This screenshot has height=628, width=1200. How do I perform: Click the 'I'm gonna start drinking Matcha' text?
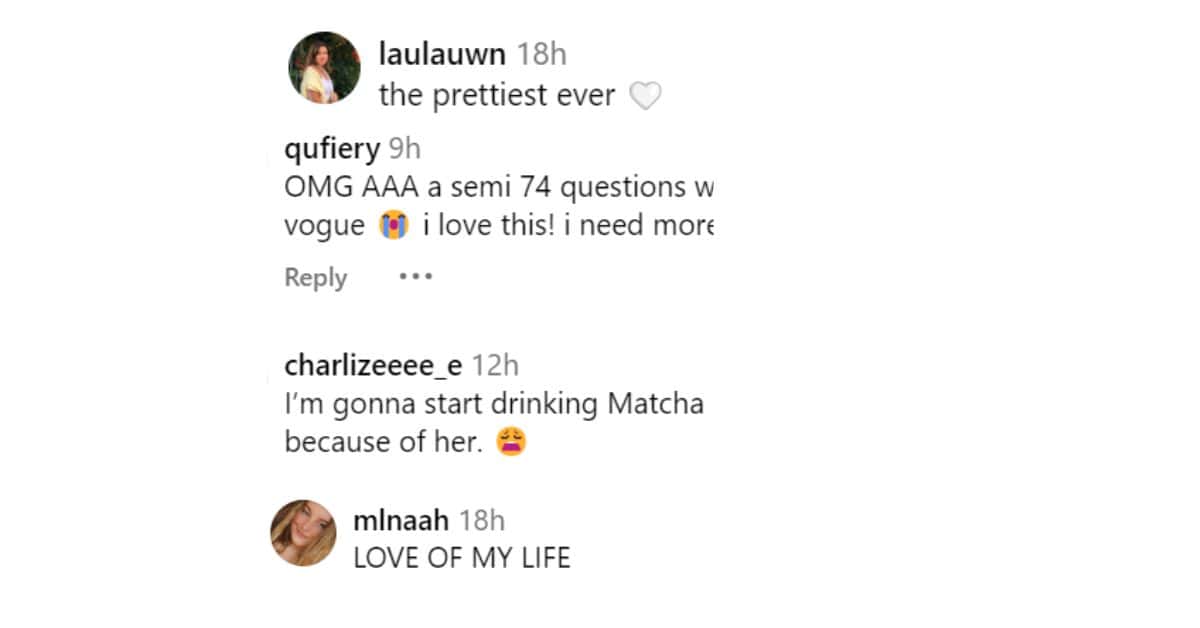(x=494, y=404)
